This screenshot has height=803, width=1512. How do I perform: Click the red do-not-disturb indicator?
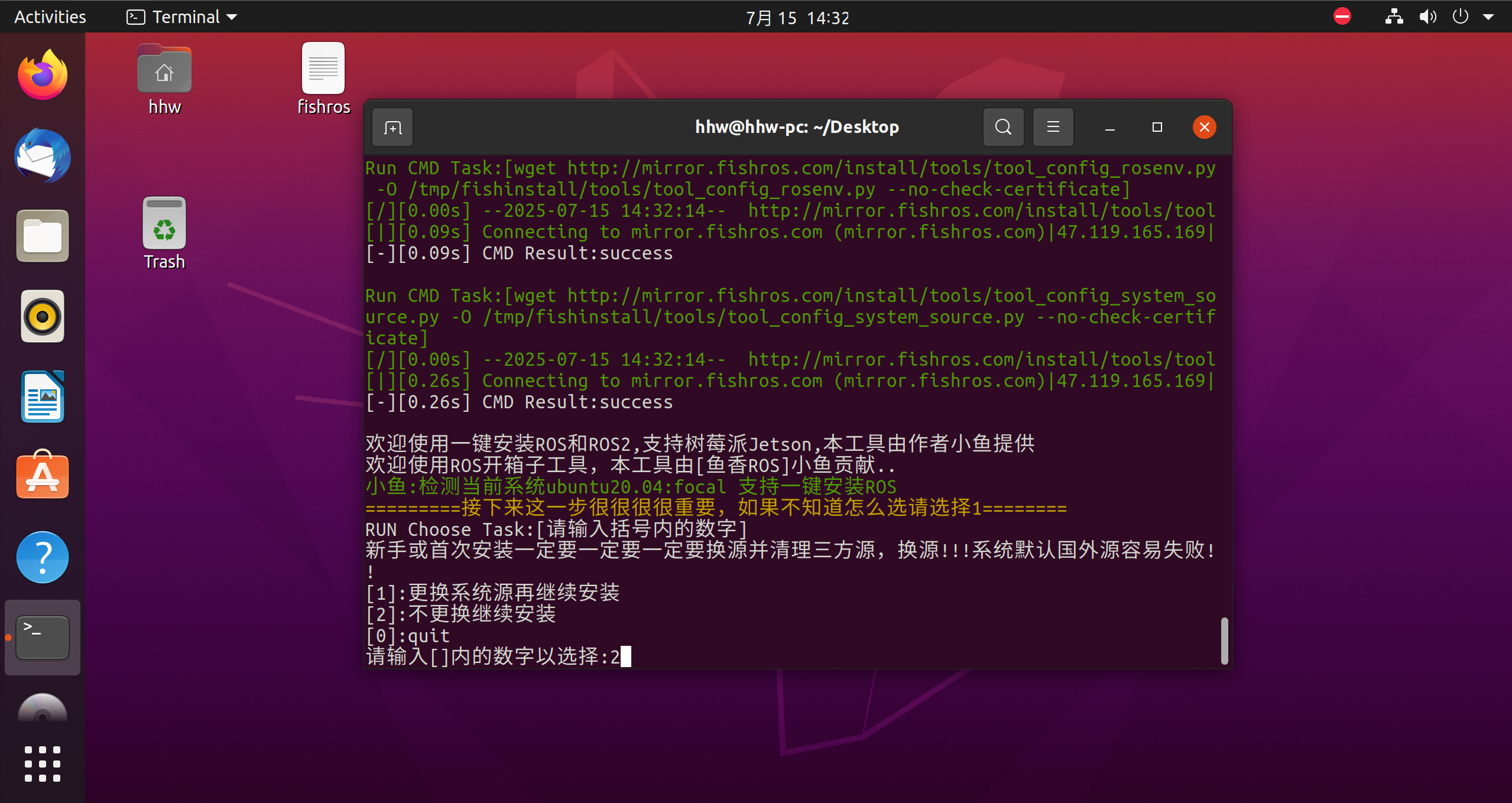coord(1342,16)
